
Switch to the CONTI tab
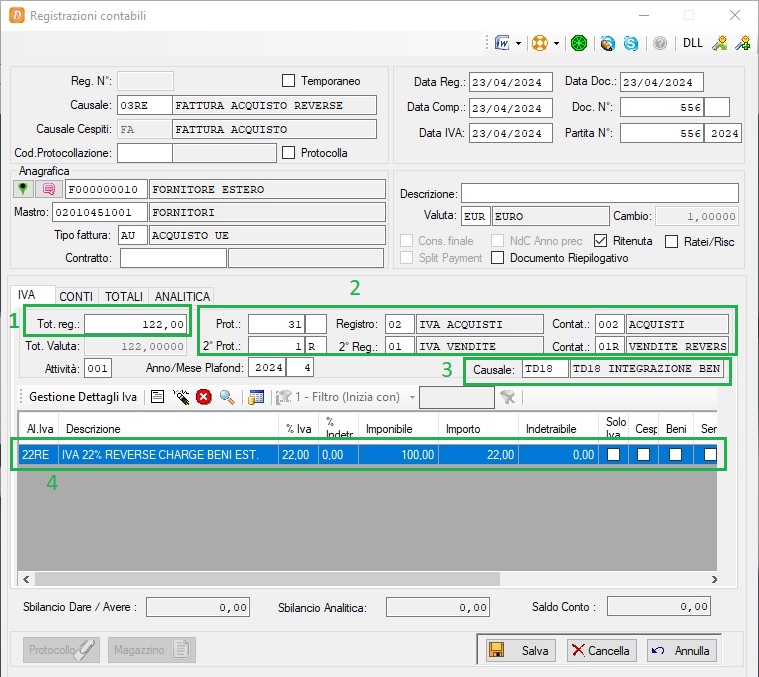click(x=76, y=296)
